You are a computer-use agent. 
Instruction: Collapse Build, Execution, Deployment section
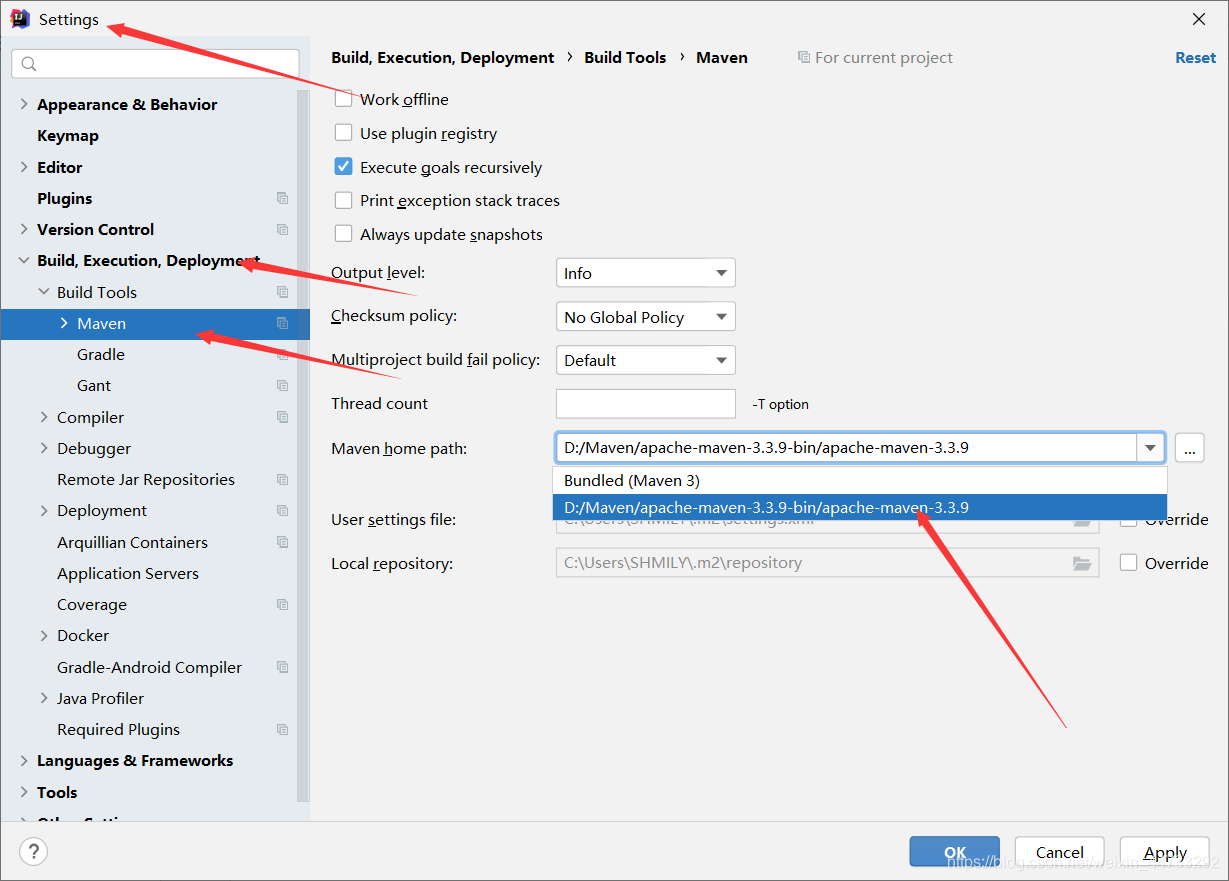coord(24,261)
